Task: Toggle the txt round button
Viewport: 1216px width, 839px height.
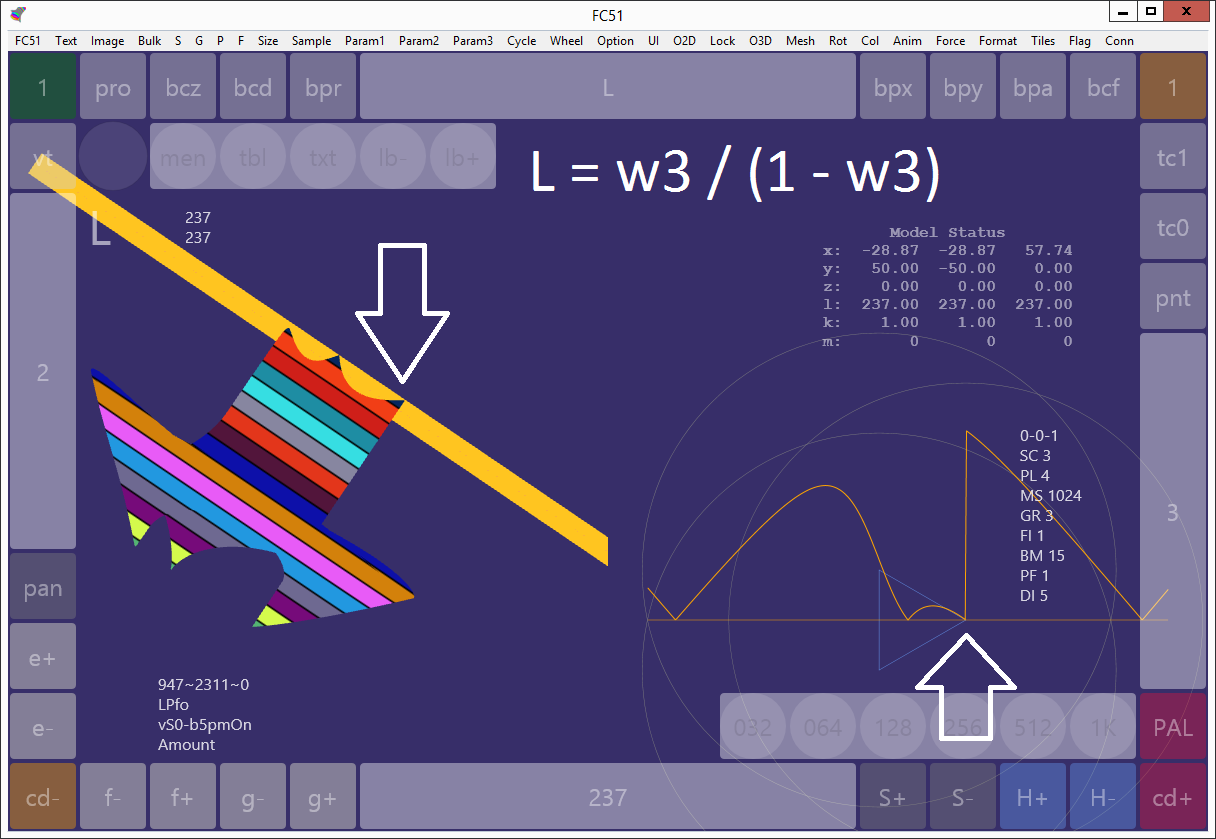Action: [x=323, y=157]
